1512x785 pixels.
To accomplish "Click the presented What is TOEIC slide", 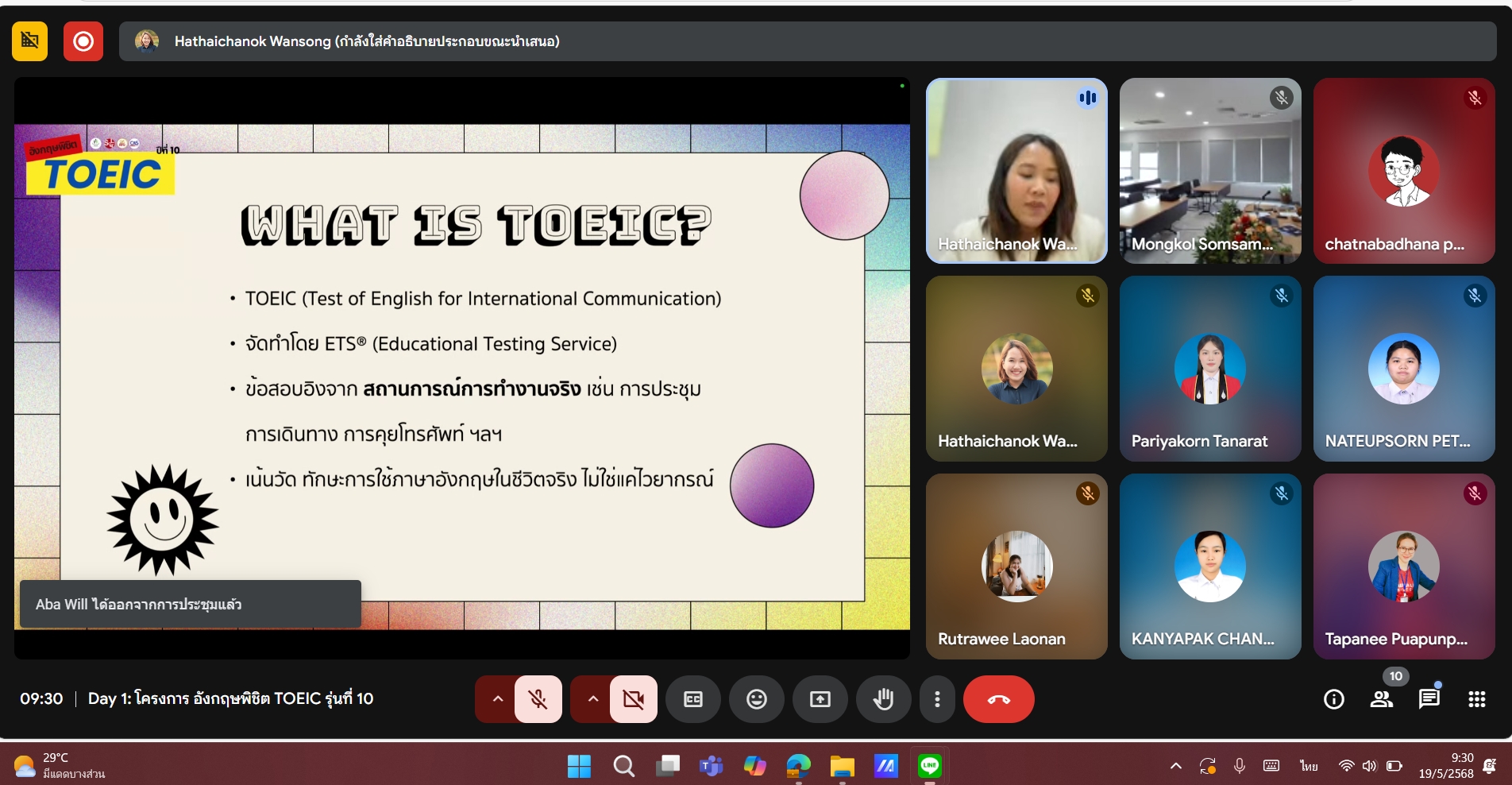I will pos(462,377).
